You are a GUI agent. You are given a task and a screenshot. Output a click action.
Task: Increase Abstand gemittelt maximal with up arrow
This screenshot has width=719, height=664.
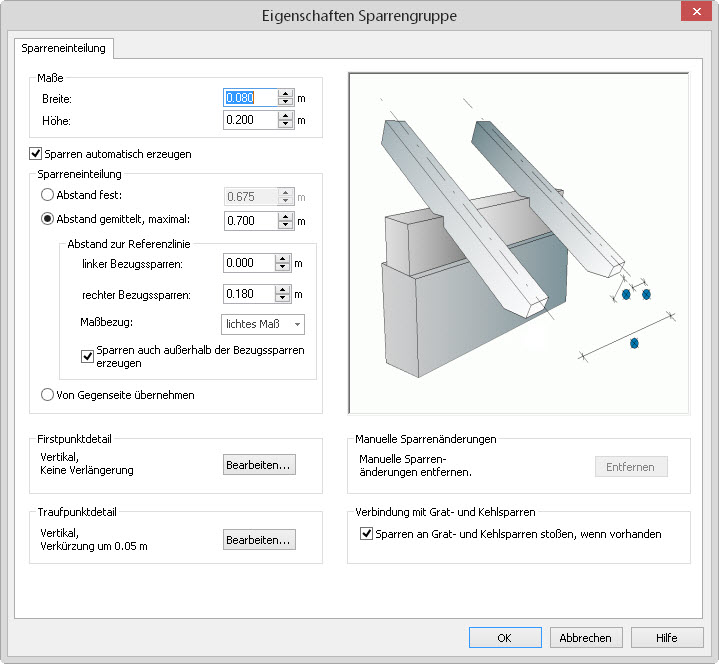[x=285, y=216]
